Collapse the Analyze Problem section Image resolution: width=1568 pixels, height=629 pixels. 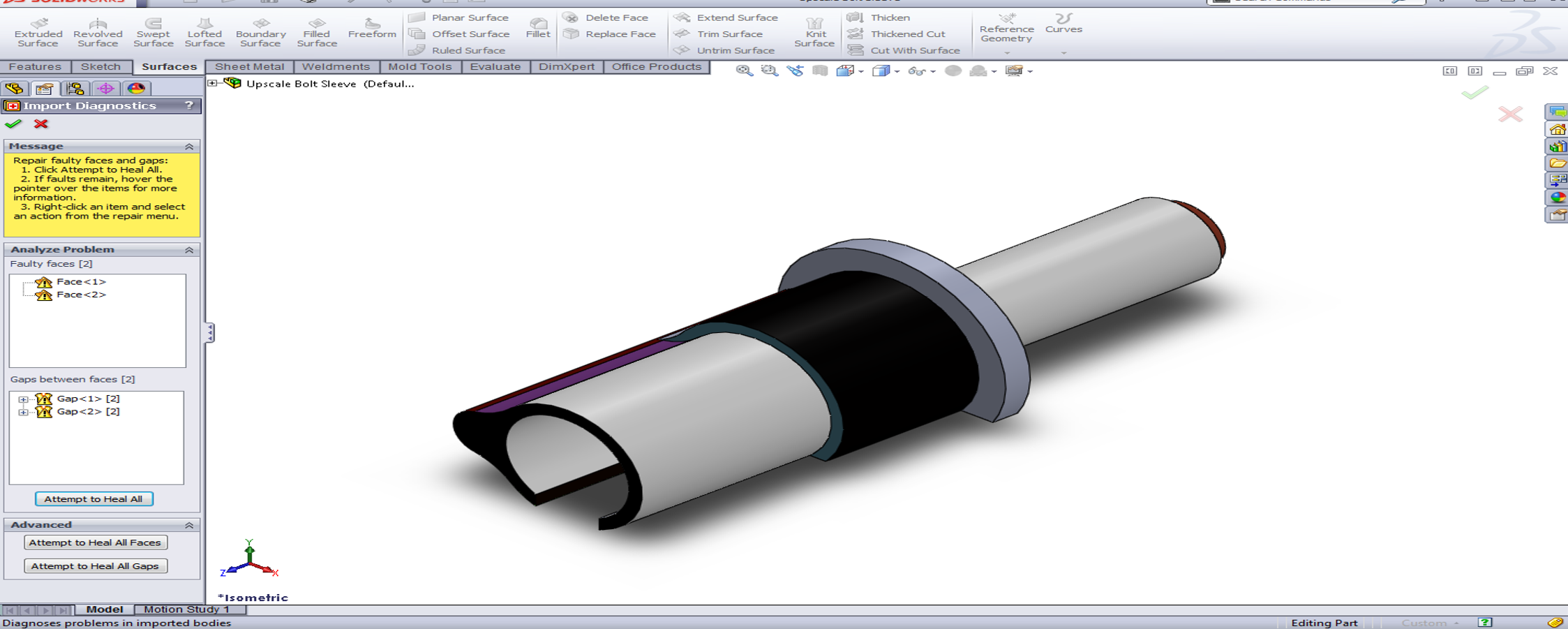pos(189,249)
